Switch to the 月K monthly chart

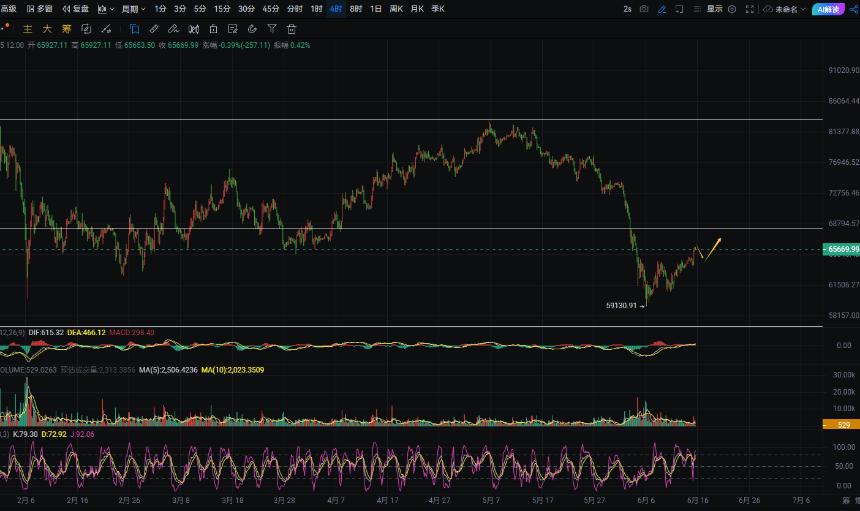point(417,9)
